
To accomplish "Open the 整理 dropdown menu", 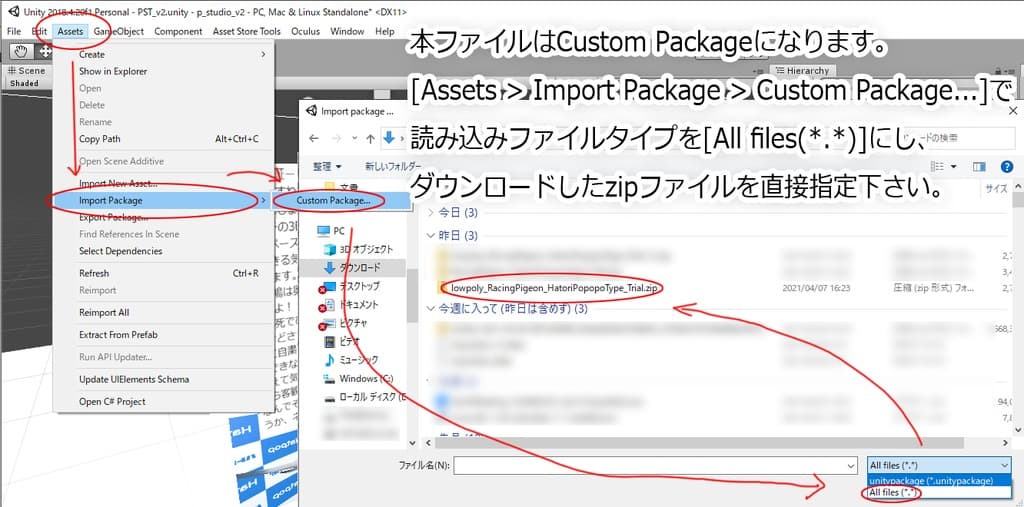I will coord(327,167).
